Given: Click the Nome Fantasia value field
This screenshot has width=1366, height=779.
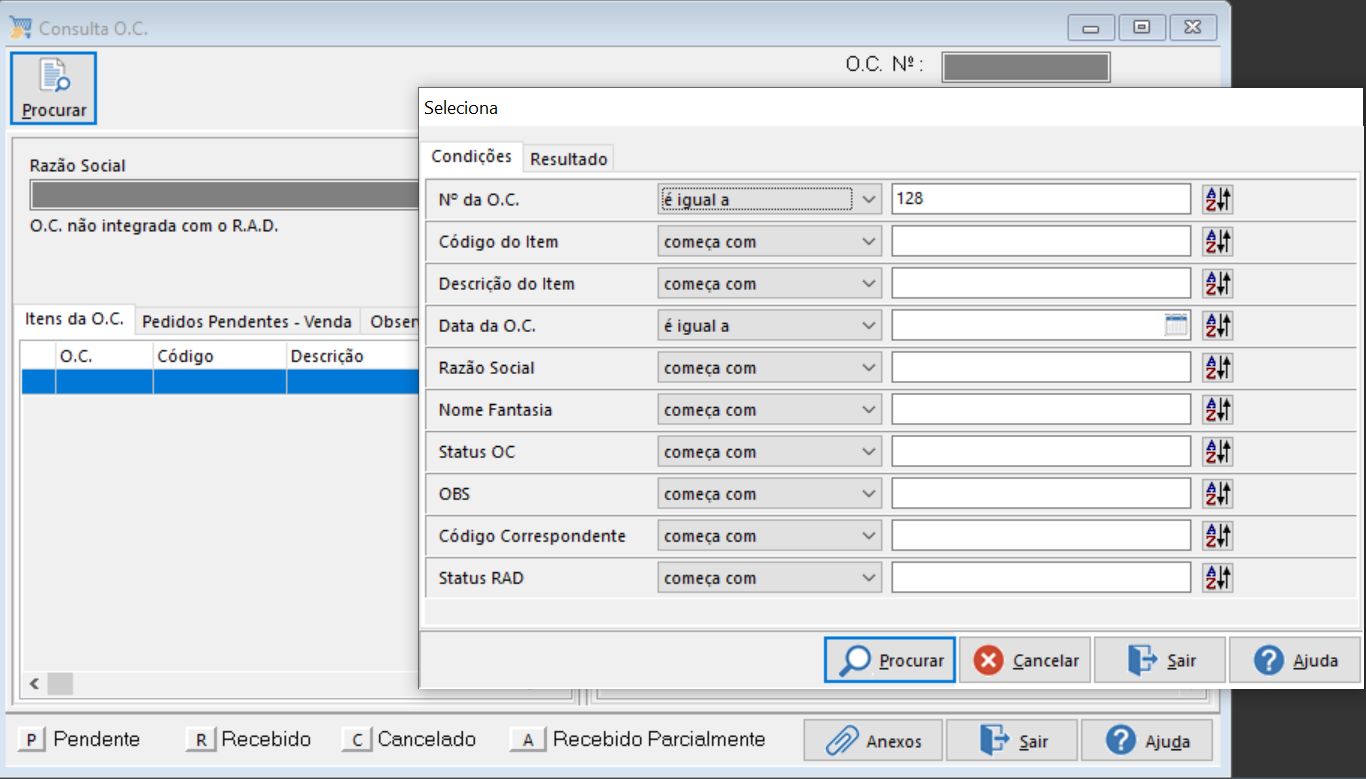Looking at the screenshot, I should click(1041, 409).
